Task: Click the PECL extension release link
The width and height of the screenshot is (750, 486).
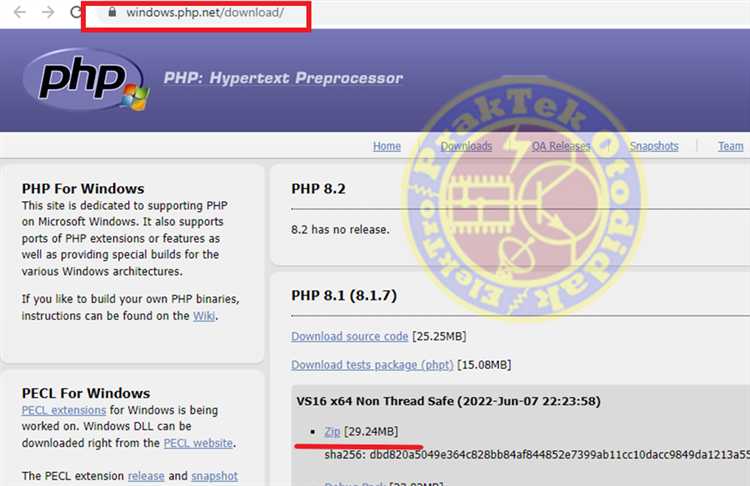Action: pyautogui.click(x=146, y=476)
